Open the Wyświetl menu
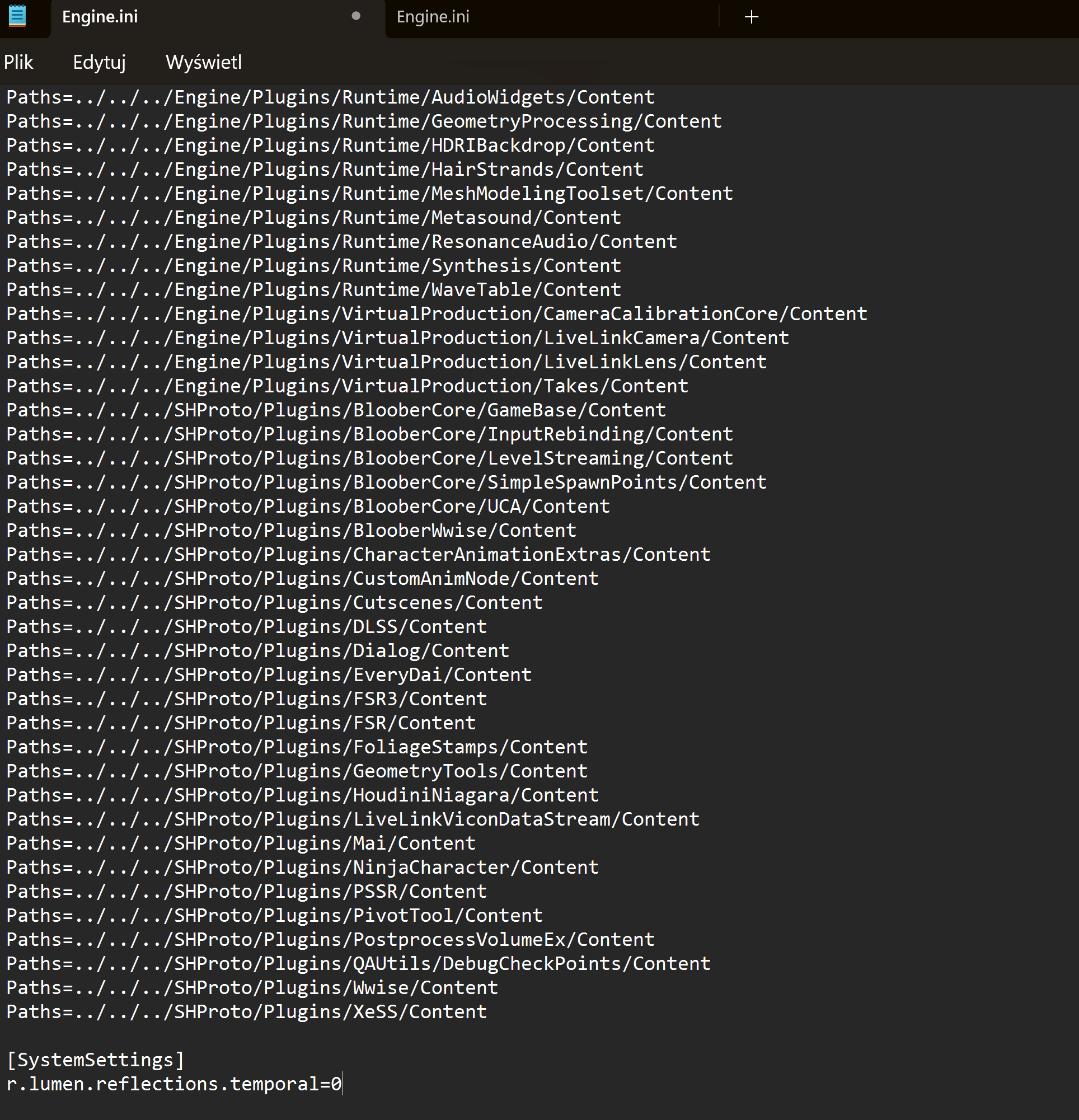1079x1120 pixels. [204, 62]
